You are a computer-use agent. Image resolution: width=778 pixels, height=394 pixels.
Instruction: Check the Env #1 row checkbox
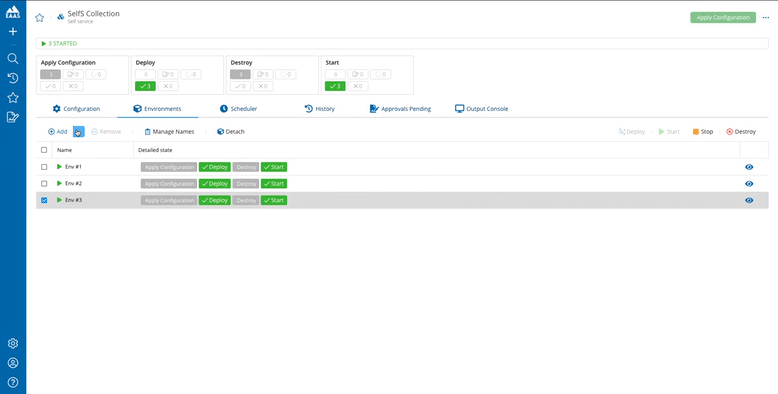[x=44, y=167]
